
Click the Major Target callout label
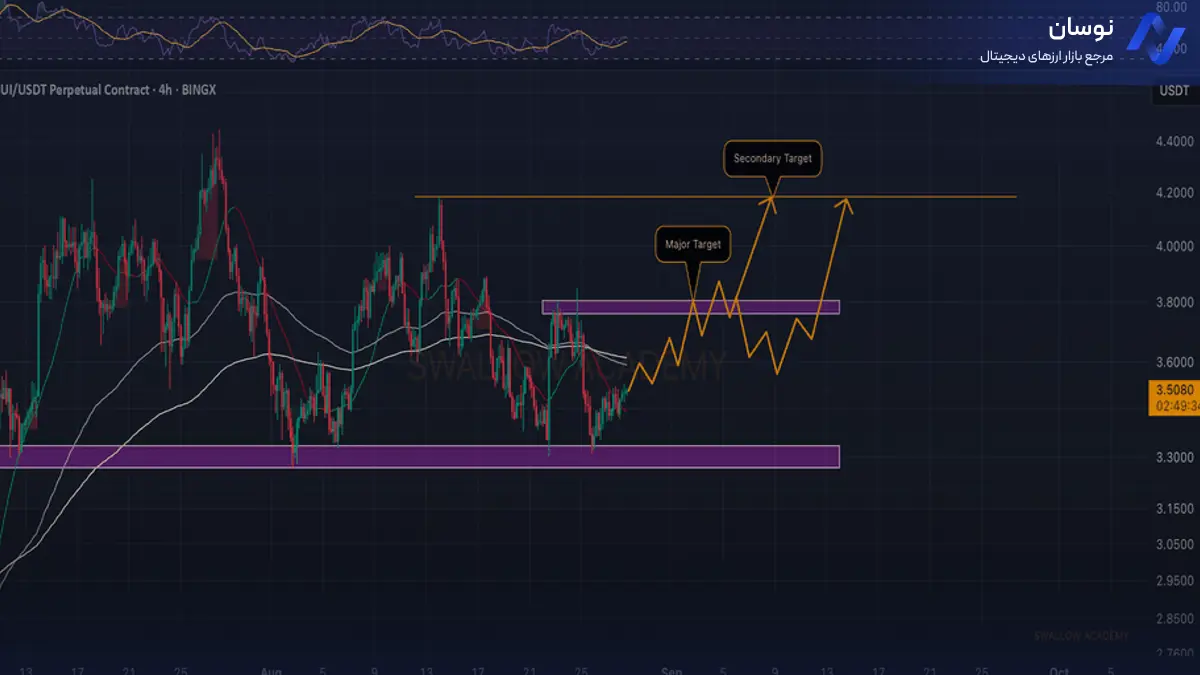[x=692, y=244]
